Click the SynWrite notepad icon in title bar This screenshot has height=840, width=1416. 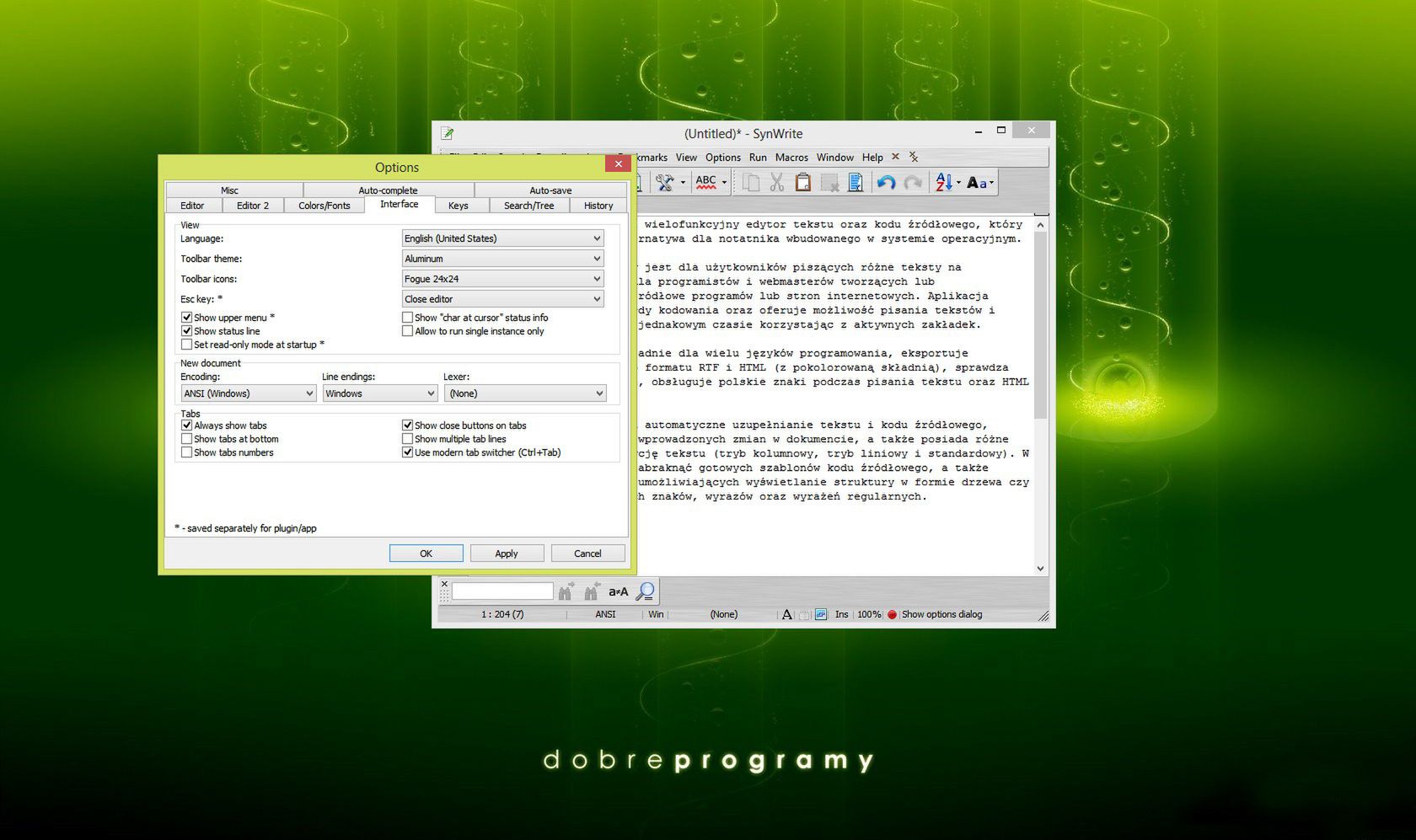point(448,133)
